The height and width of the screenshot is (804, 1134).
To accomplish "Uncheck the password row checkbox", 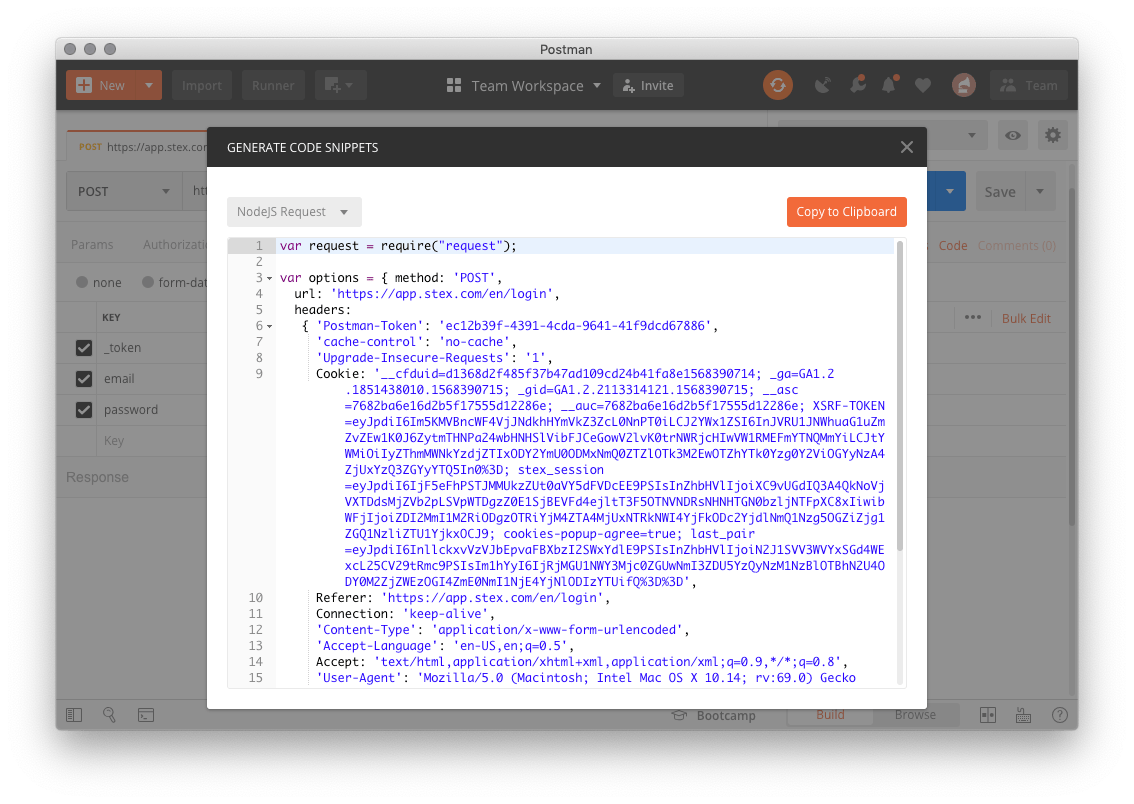I will (x=84, y=410).
